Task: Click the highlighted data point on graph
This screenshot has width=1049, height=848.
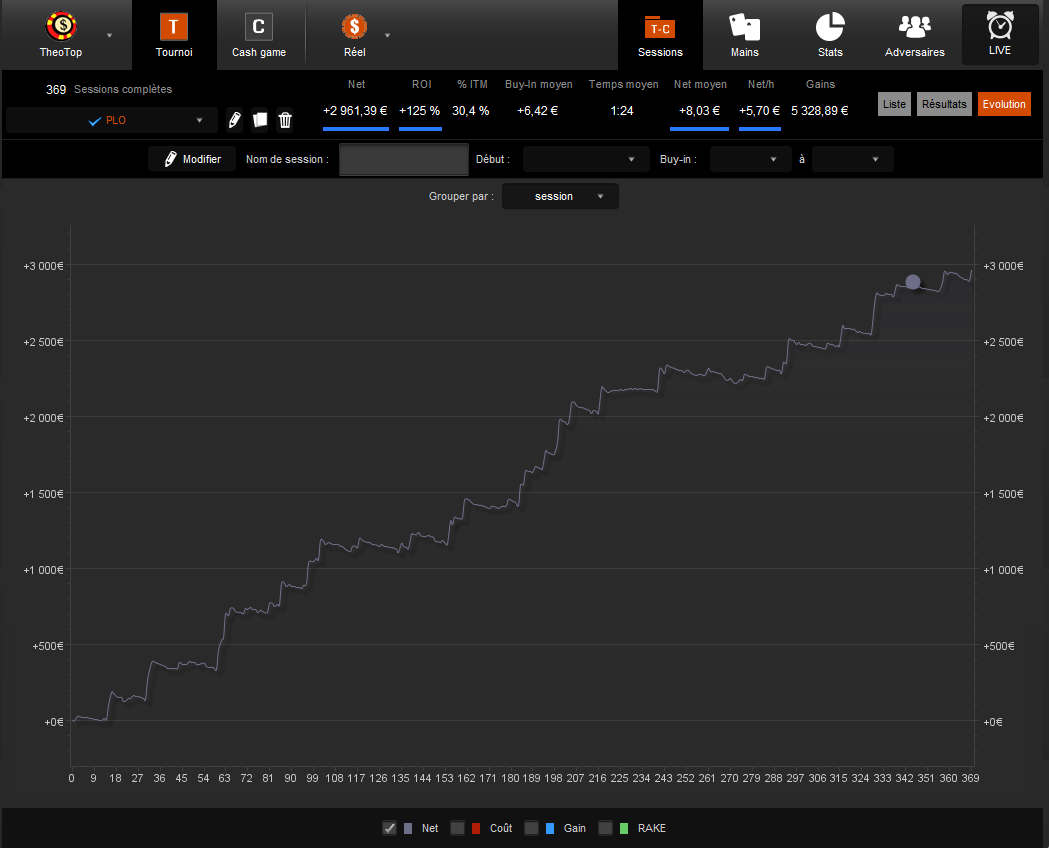Action: tap(913, 282)
